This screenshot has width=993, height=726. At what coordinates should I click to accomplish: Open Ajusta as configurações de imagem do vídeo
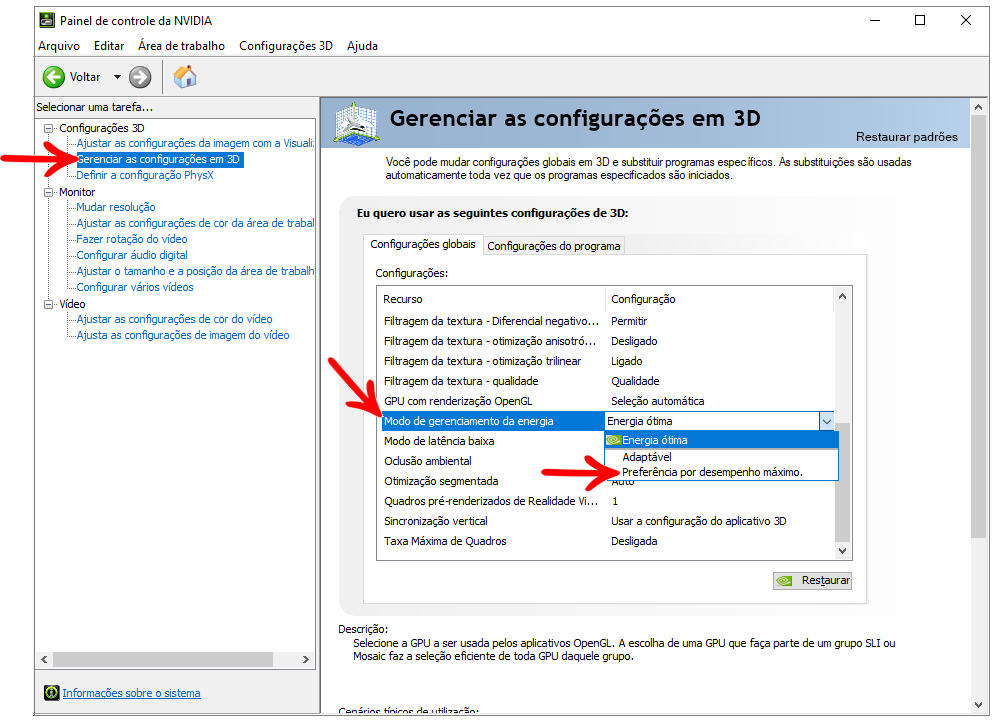tap(183, 335)
